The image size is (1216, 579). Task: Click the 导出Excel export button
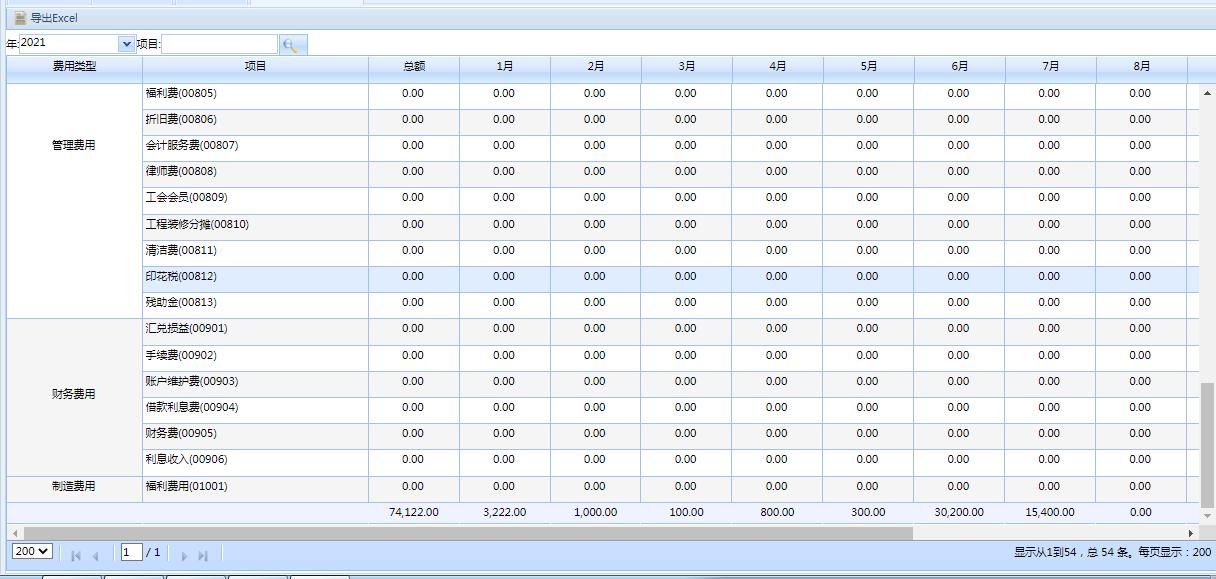46,18
